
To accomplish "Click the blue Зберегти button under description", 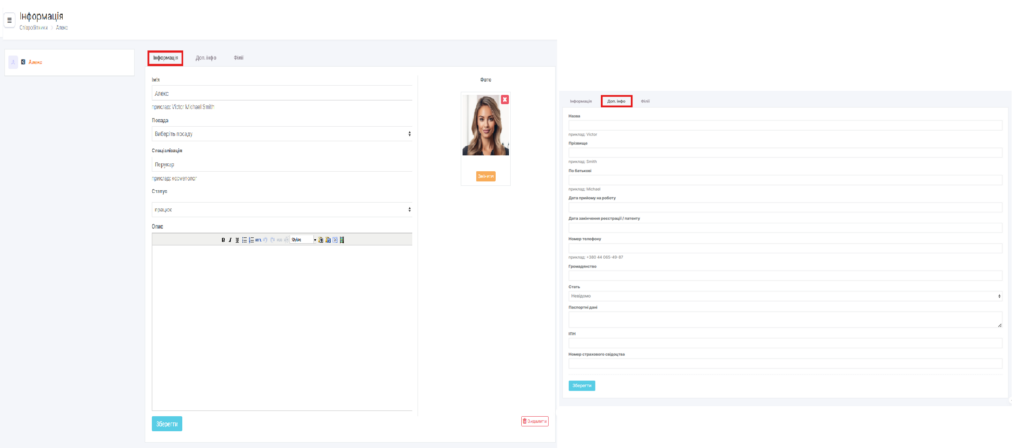I will [x=167, y=423].
